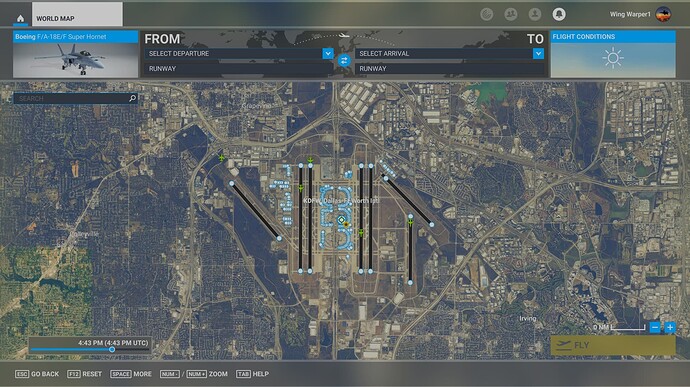
Task: Click the NUM- zoom out key hint
Action: pos(169,374)
